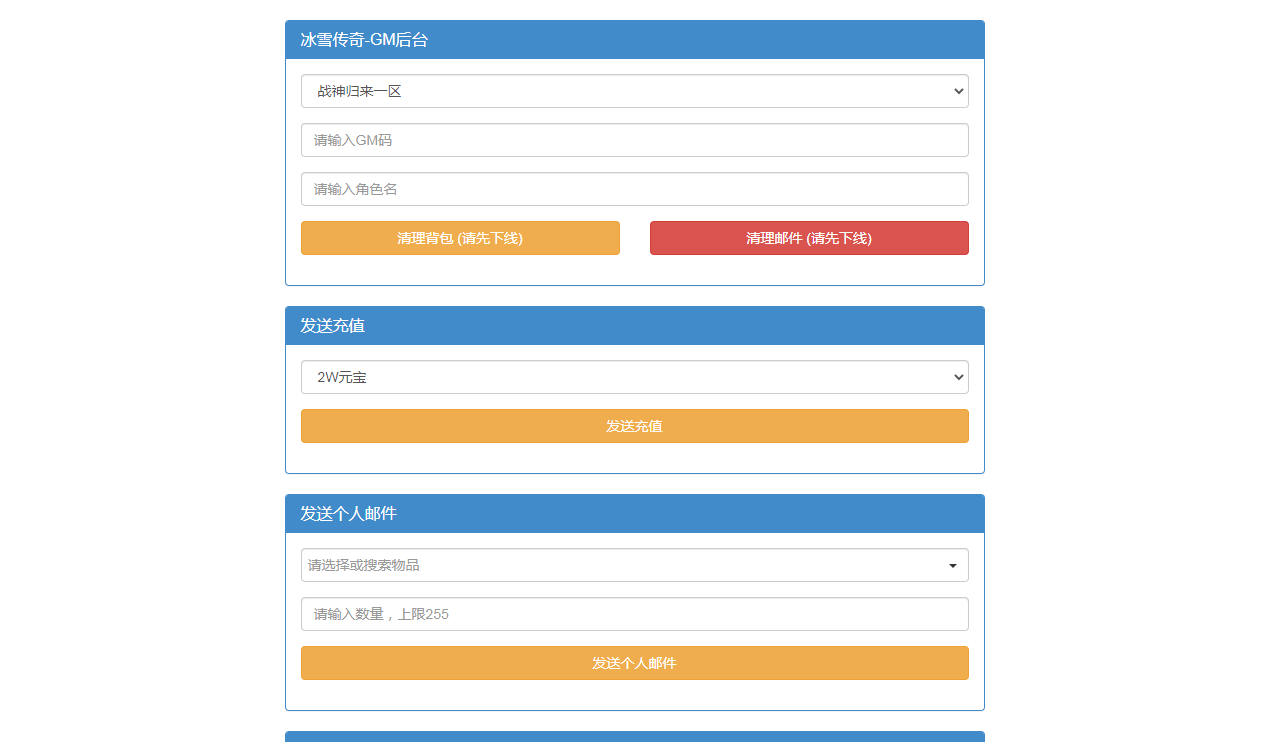The width and height of the screenshot is (1269, 742).
Task: Click the 请输入GM码 placeholder text
Action: click(x=353, y=140)
